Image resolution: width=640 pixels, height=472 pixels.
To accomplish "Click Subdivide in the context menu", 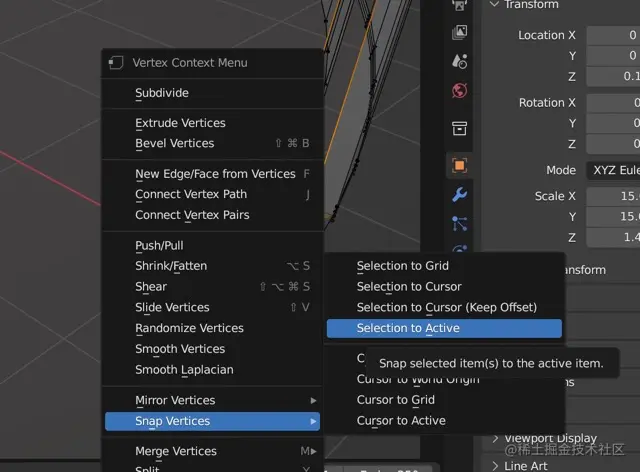I will tap(162, 93).
